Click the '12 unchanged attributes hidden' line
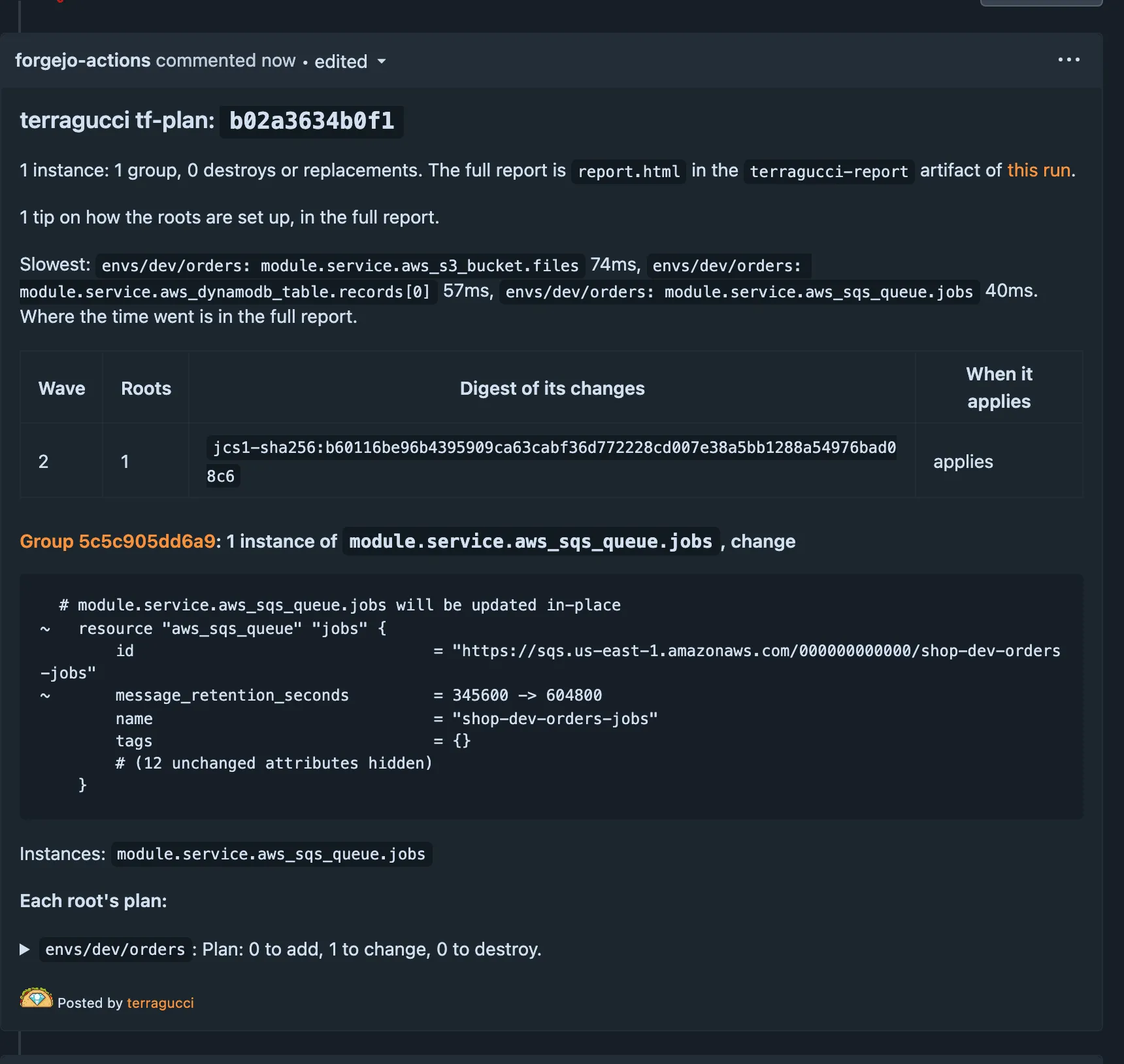The image size is (1124, 1064). [x=274, y=763]
